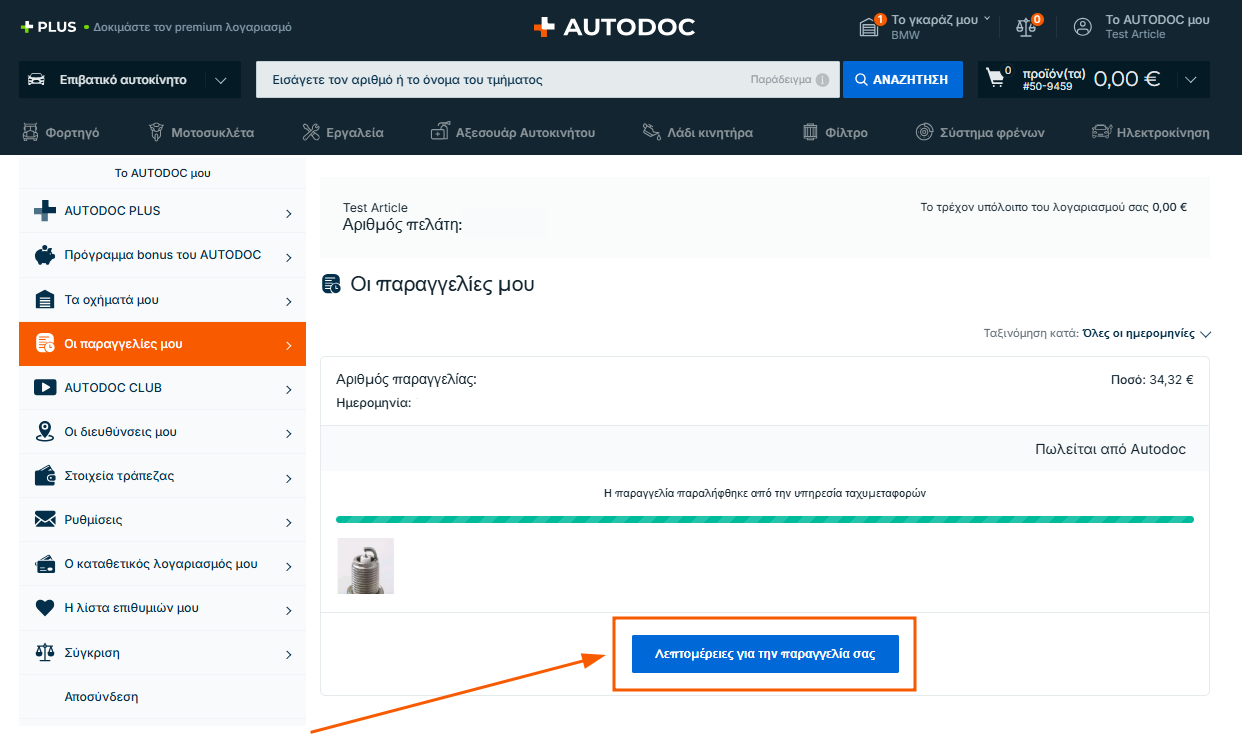Click the AUTODOC logo
The height and width of the screenshot is (751, 1242).
point(614,27)
